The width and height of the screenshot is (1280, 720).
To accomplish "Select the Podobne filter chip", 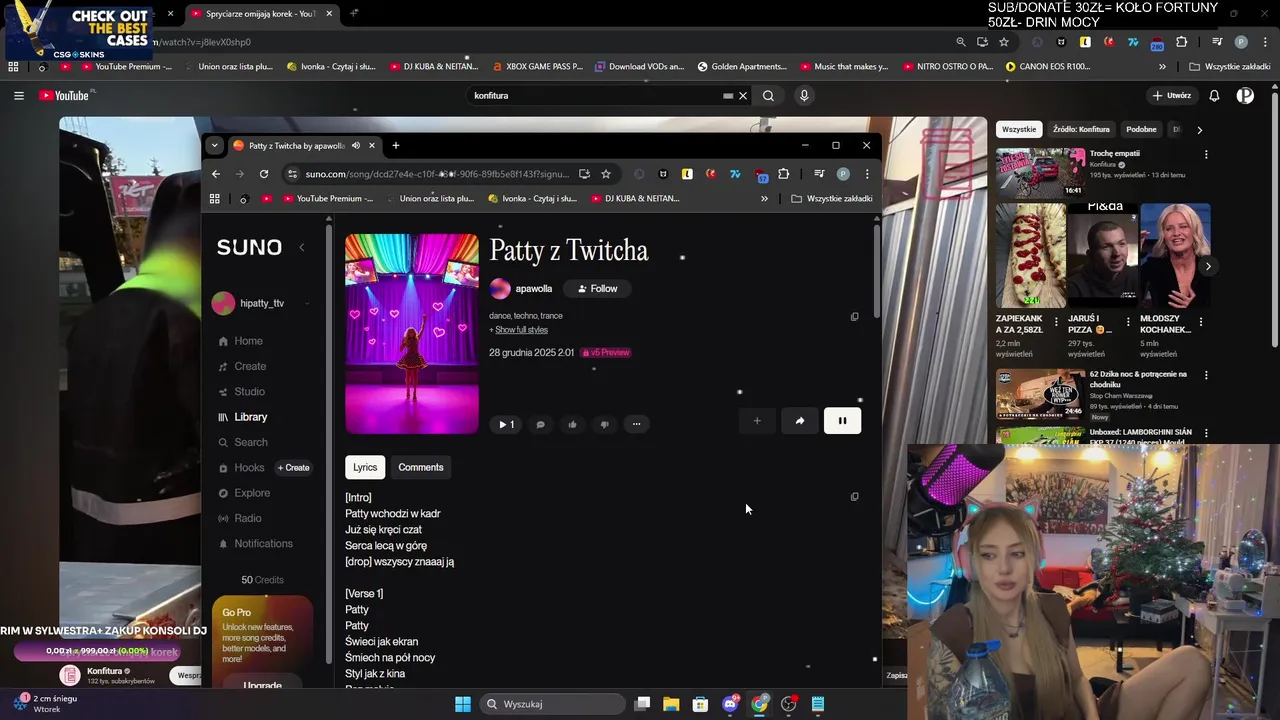I will coord(1141,129).
